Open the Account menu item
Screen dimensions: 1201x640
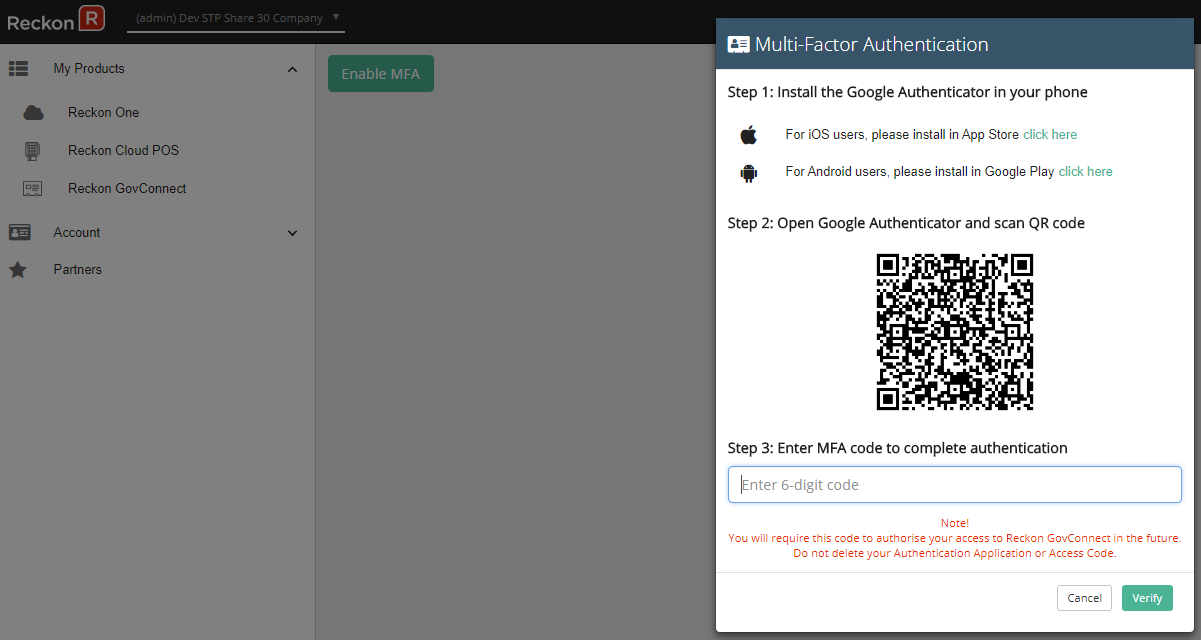77,232
